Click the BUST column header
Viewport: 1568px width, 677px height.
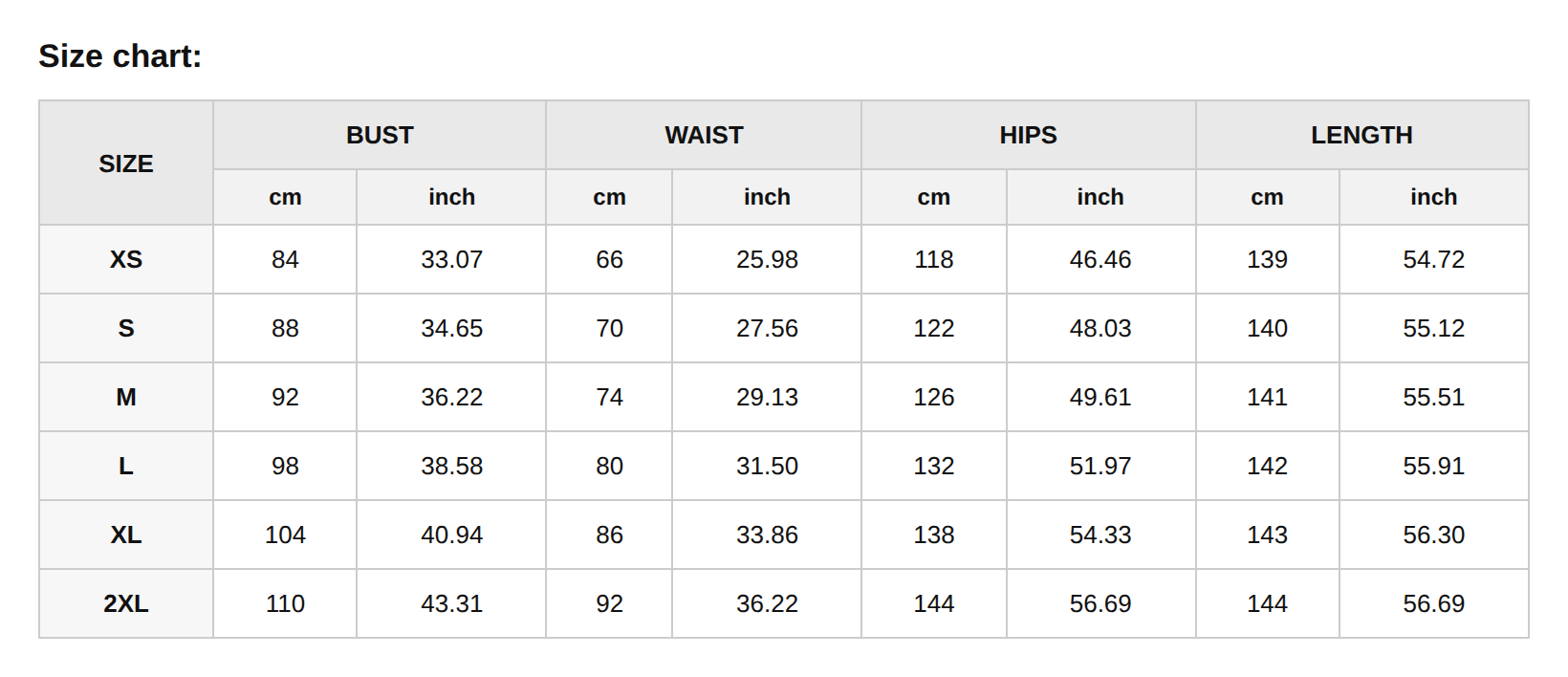pyautogui.click(x=380, y=136)
